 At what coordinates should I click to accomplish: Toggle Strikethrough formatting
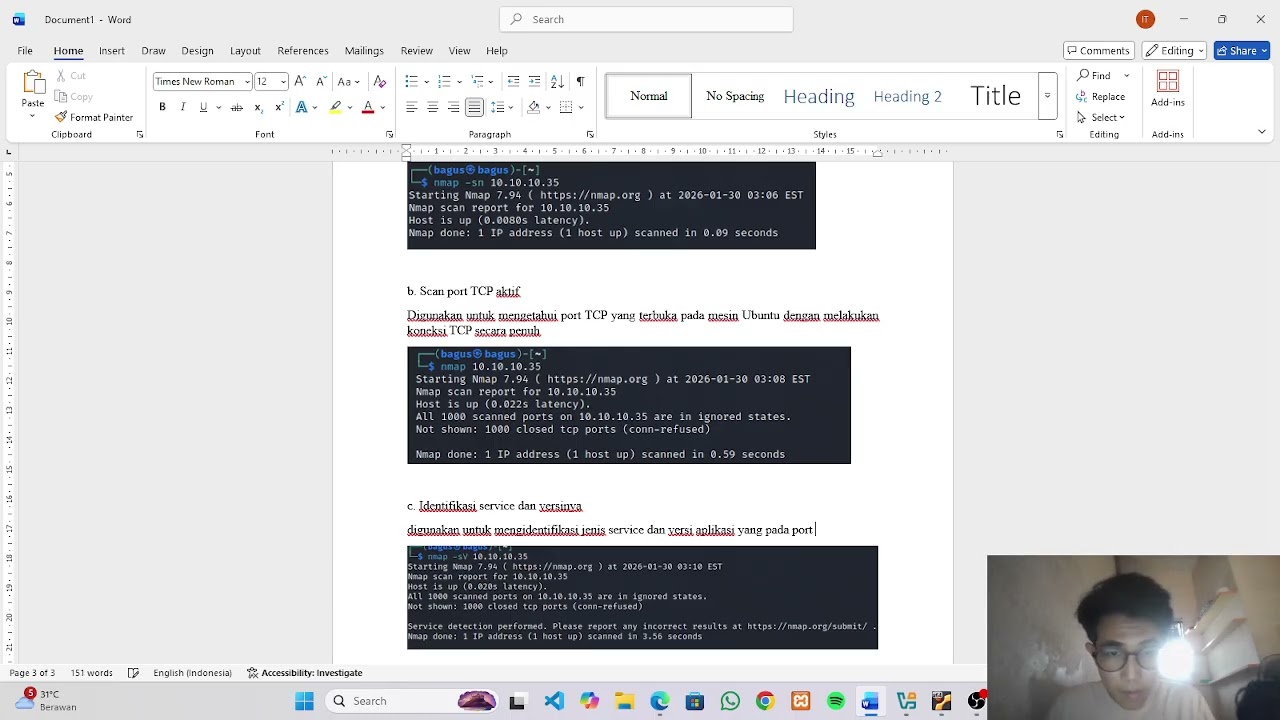coord(237,107)
